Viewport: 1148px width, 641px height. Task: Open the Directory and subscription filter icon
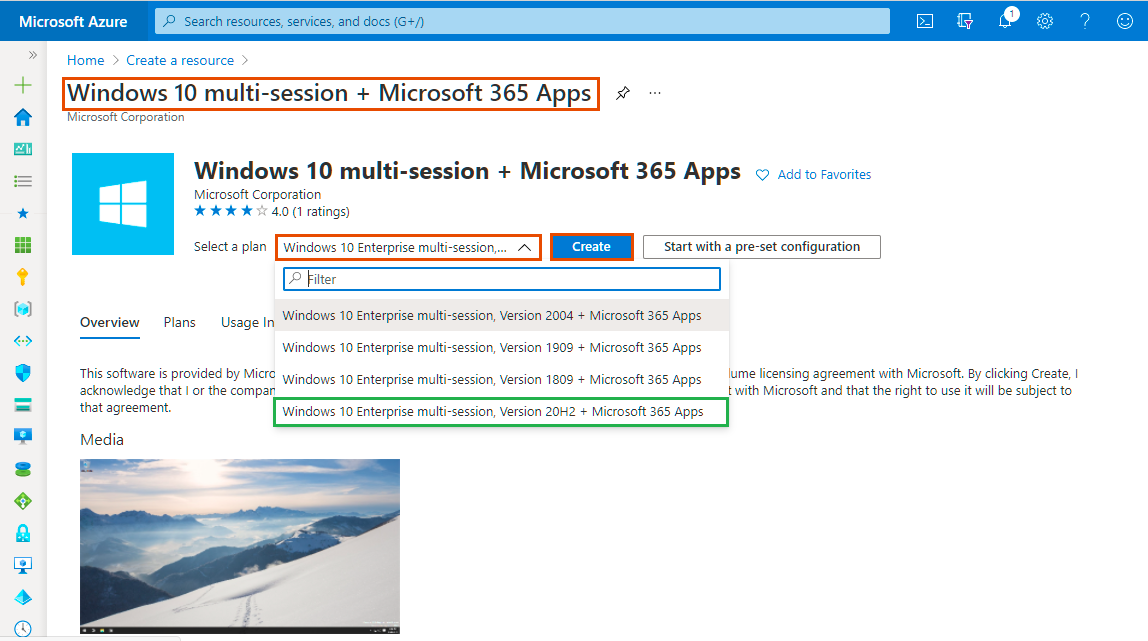[965, 21]
